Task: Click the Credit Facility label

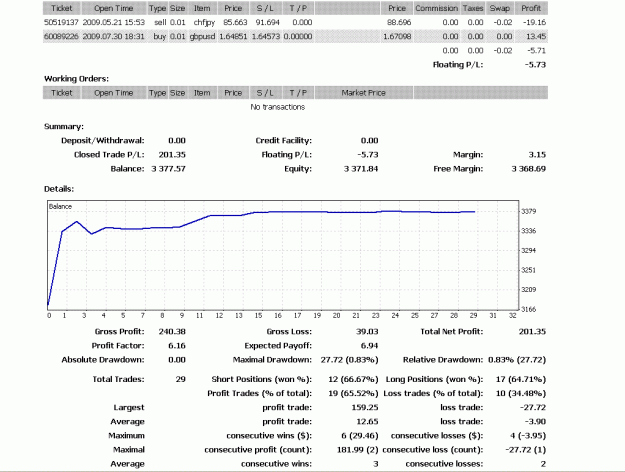Action: (284, 140)
